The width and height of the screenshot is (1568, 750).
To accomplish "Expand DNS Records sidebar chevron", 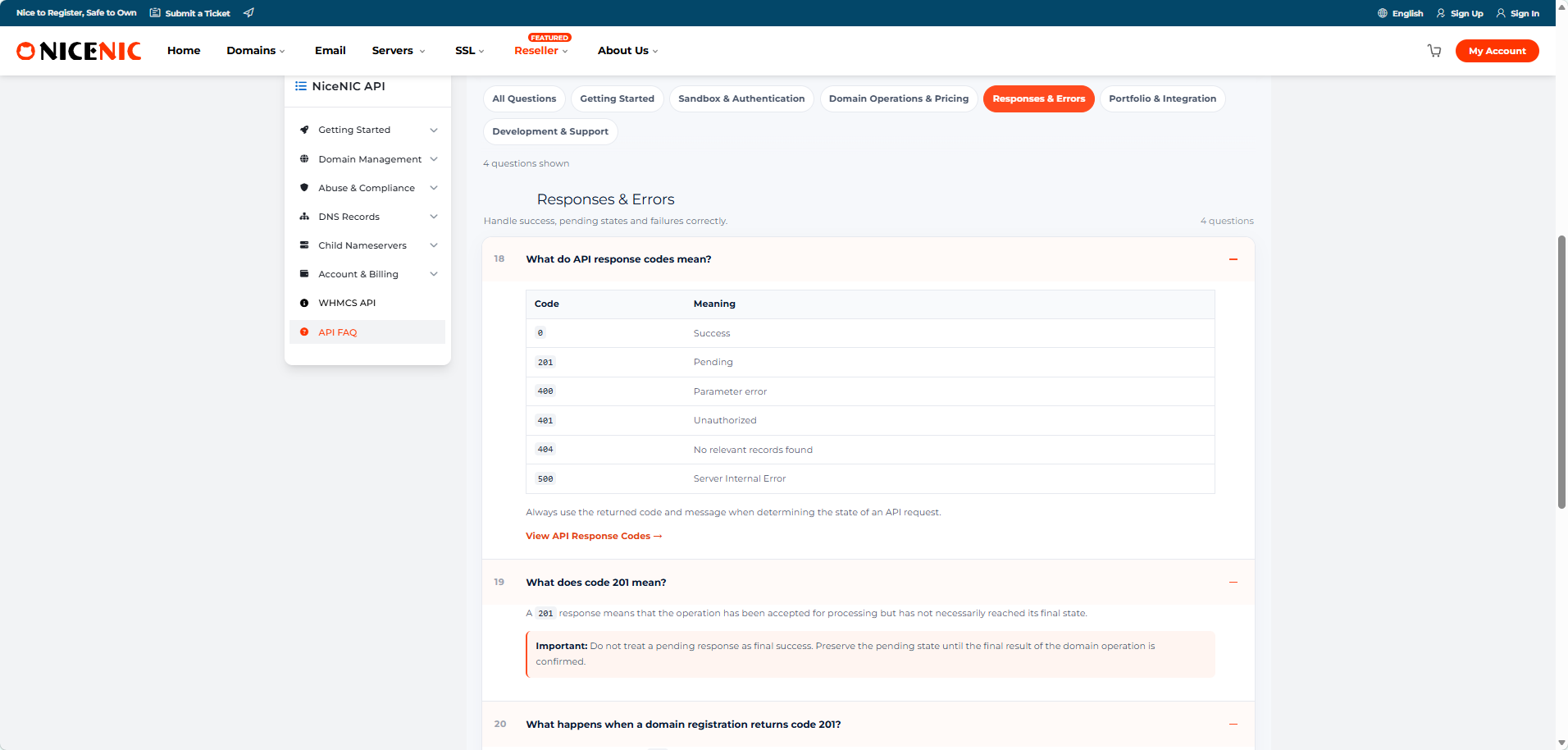I will (434, 217).
